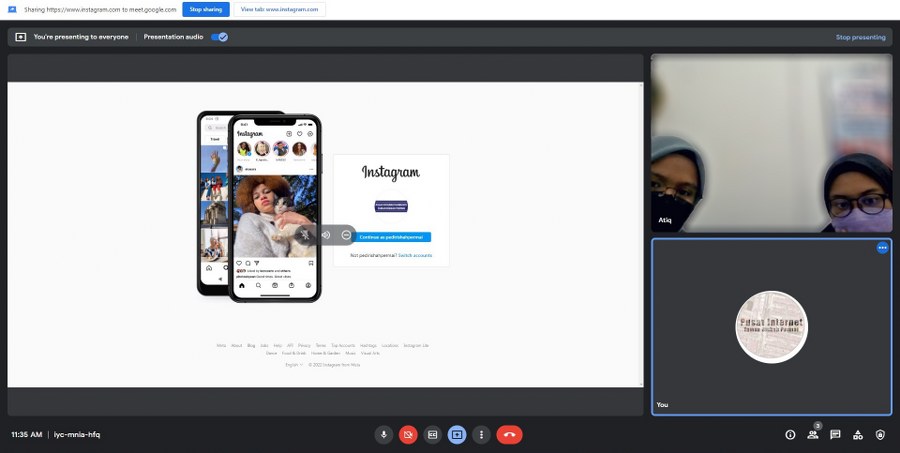Mute the microphone in the bottom bar
Screen dimensions: 900x453
(x=383, y=435)
